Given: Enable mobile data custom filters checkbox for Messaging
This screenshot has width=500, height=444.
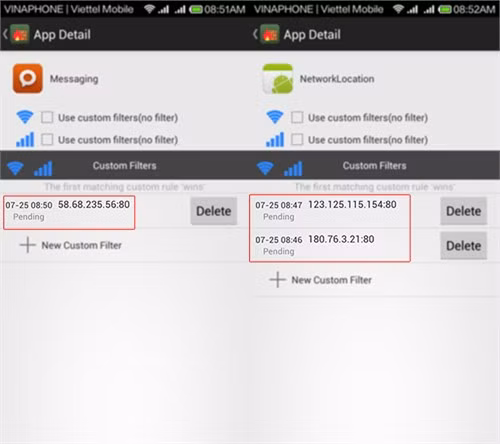Looking at the screenshot, I should (47, 139).
